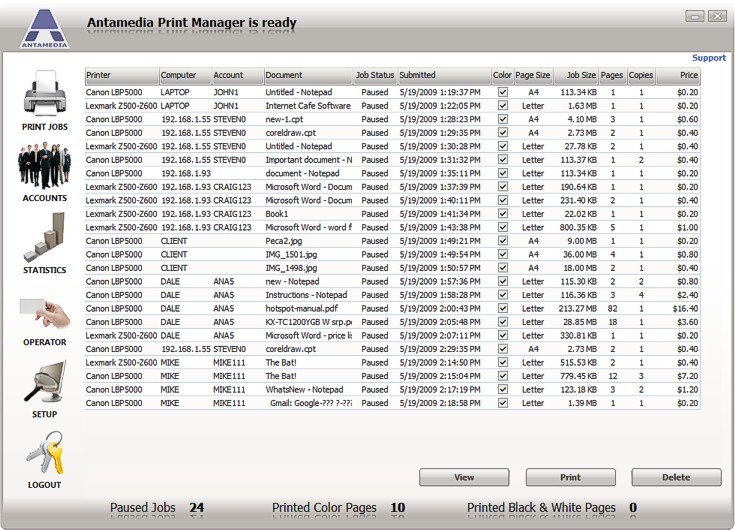Sort by the Color column header
This screenshot has width=735, height=530.
[502, 75]
